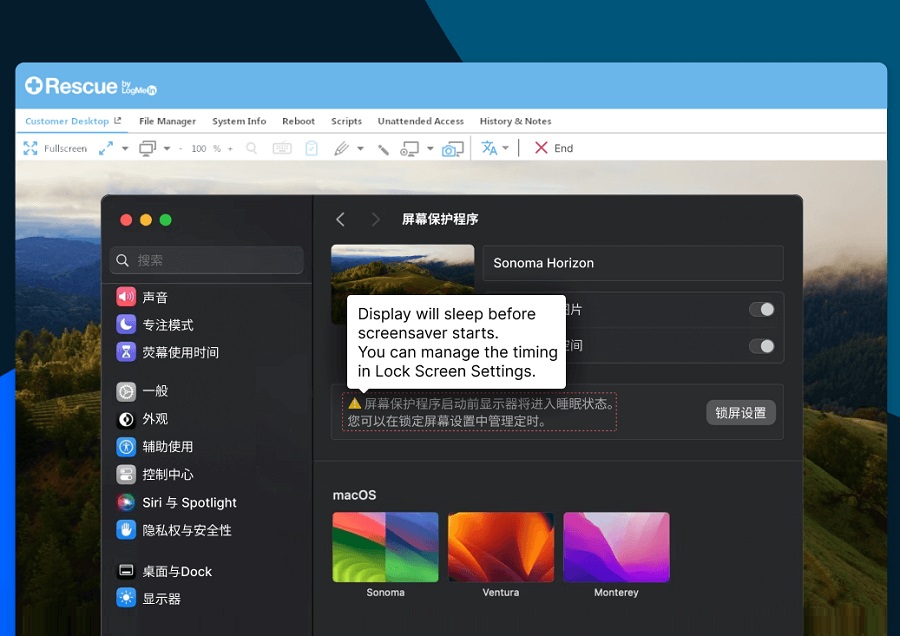Screen dimensions: 900x636
Task: Toggle the switch on the row ending 间
Action: (x=762, y=346)
